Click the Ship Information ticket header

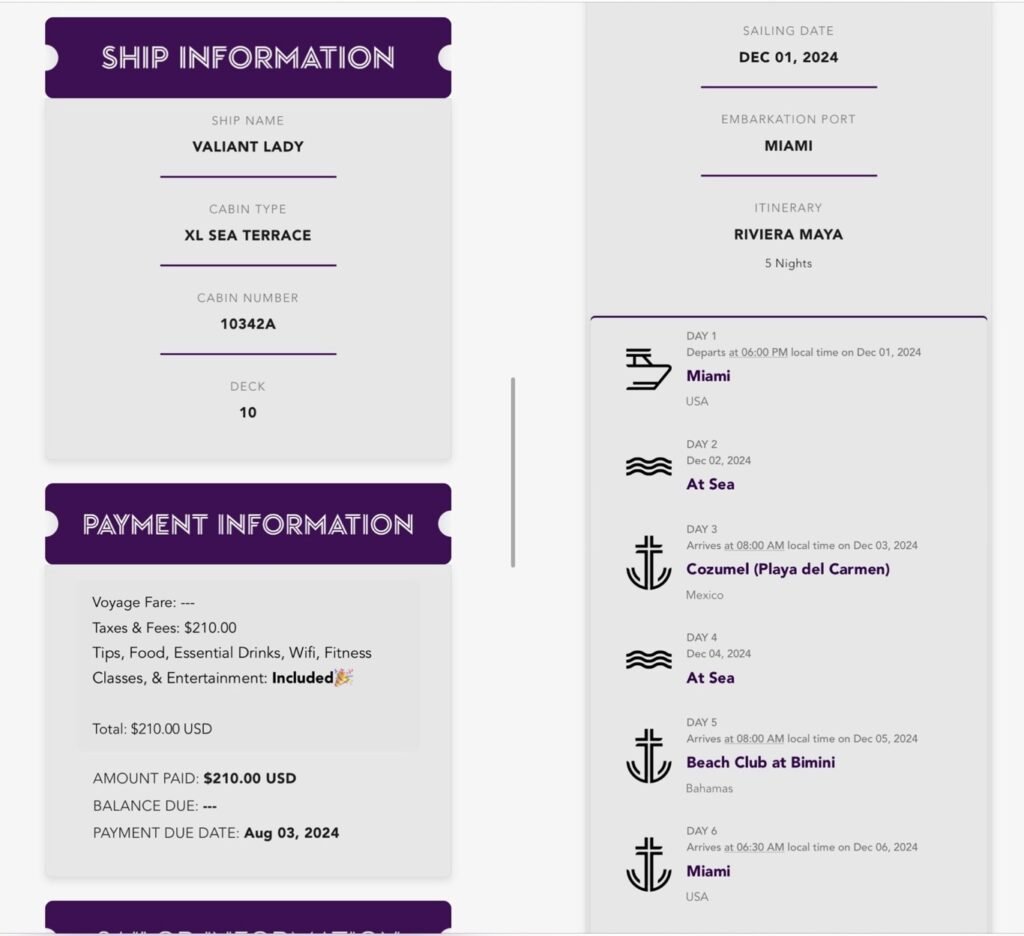coord(248,58)
